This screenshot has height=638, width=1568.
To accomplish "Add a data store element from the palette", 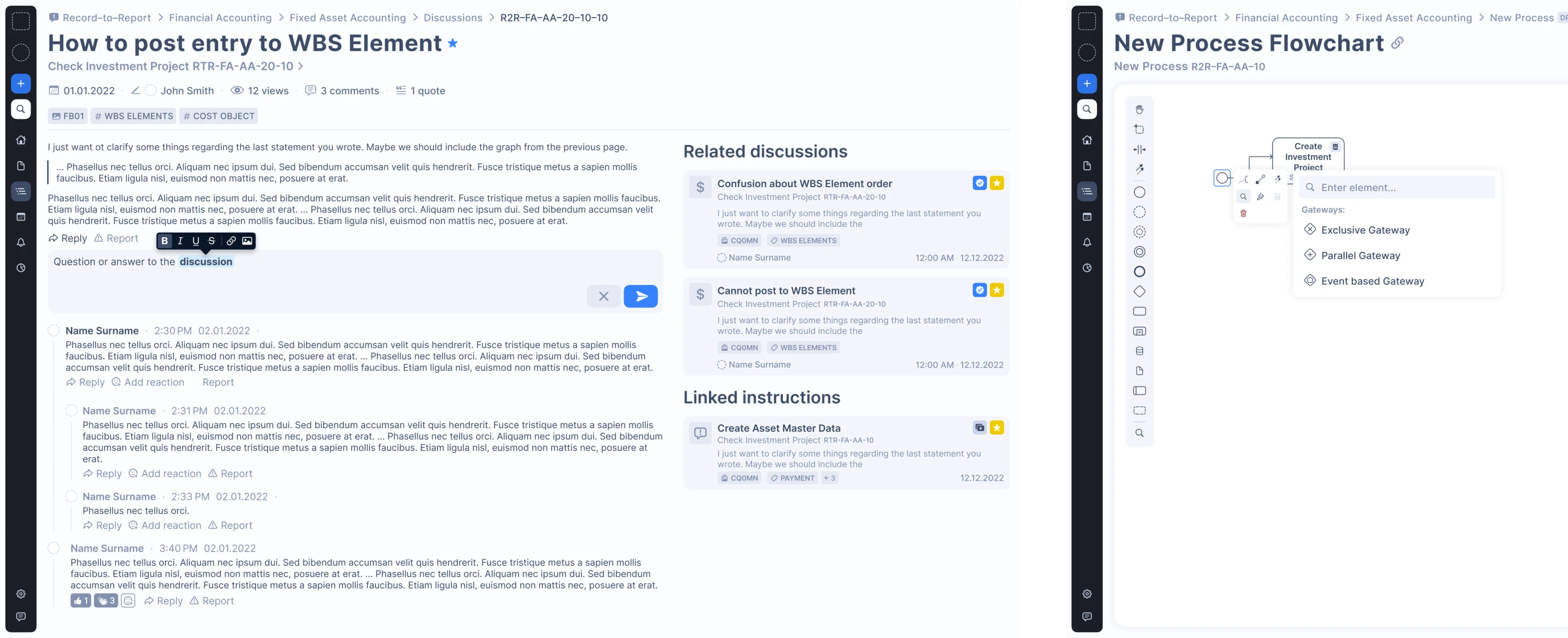I will [1139, 351].
